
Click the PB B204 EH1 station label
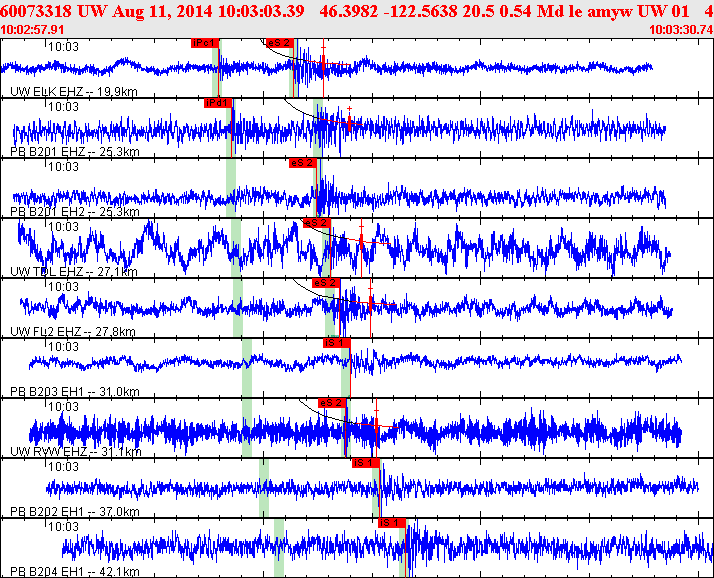[x=75, y=572]
